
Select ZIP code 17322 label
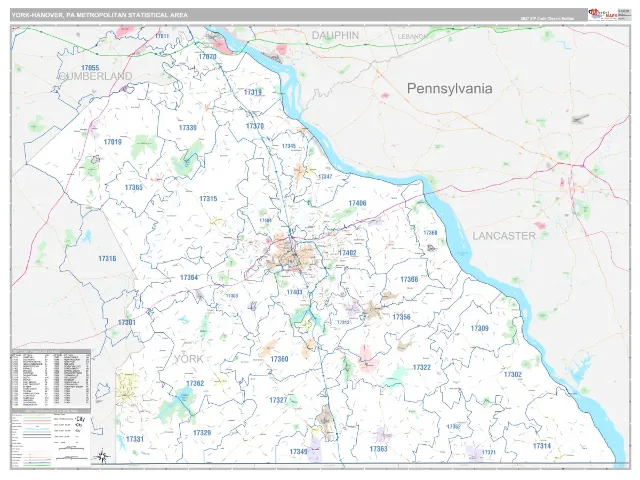tap(422, 367)
